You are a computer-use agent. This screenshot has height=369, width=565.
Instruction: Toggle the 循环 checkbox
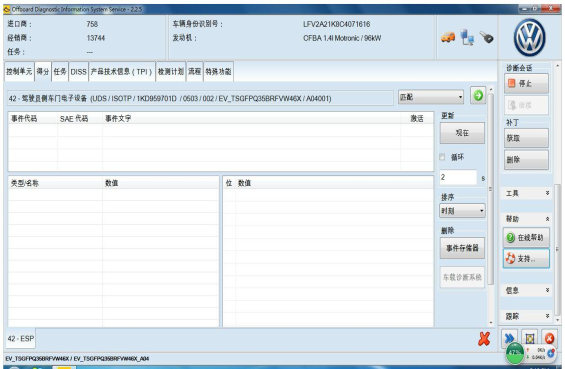coord(442,157)
